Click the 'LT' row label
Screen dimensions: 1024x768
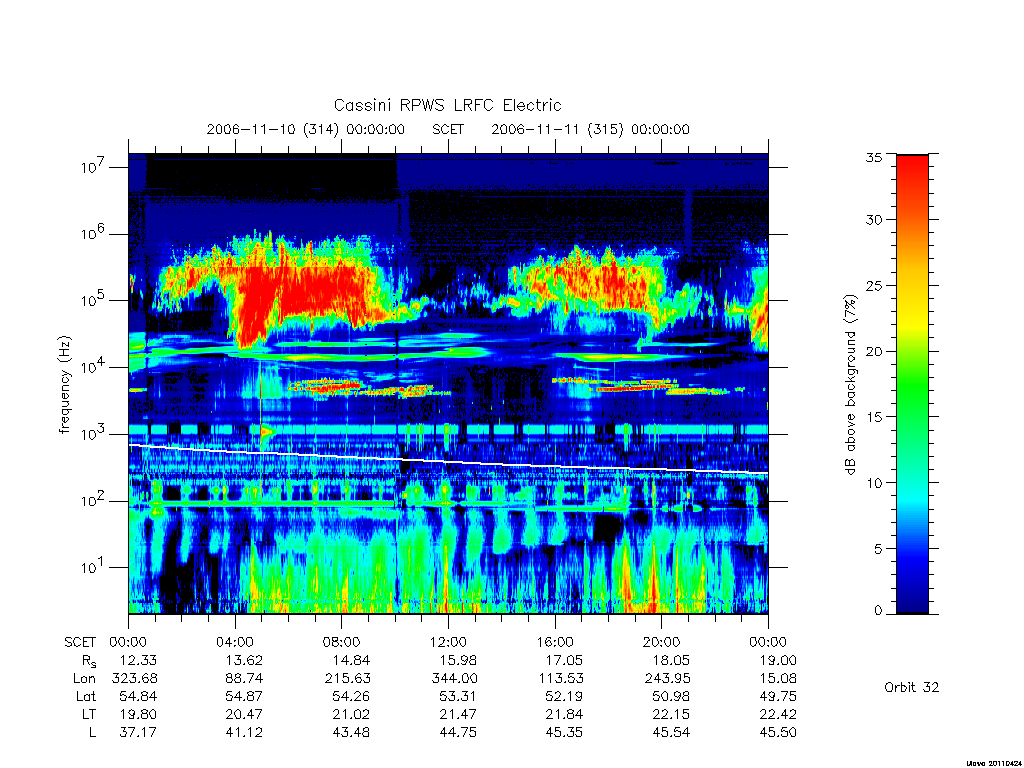point(89,714)
